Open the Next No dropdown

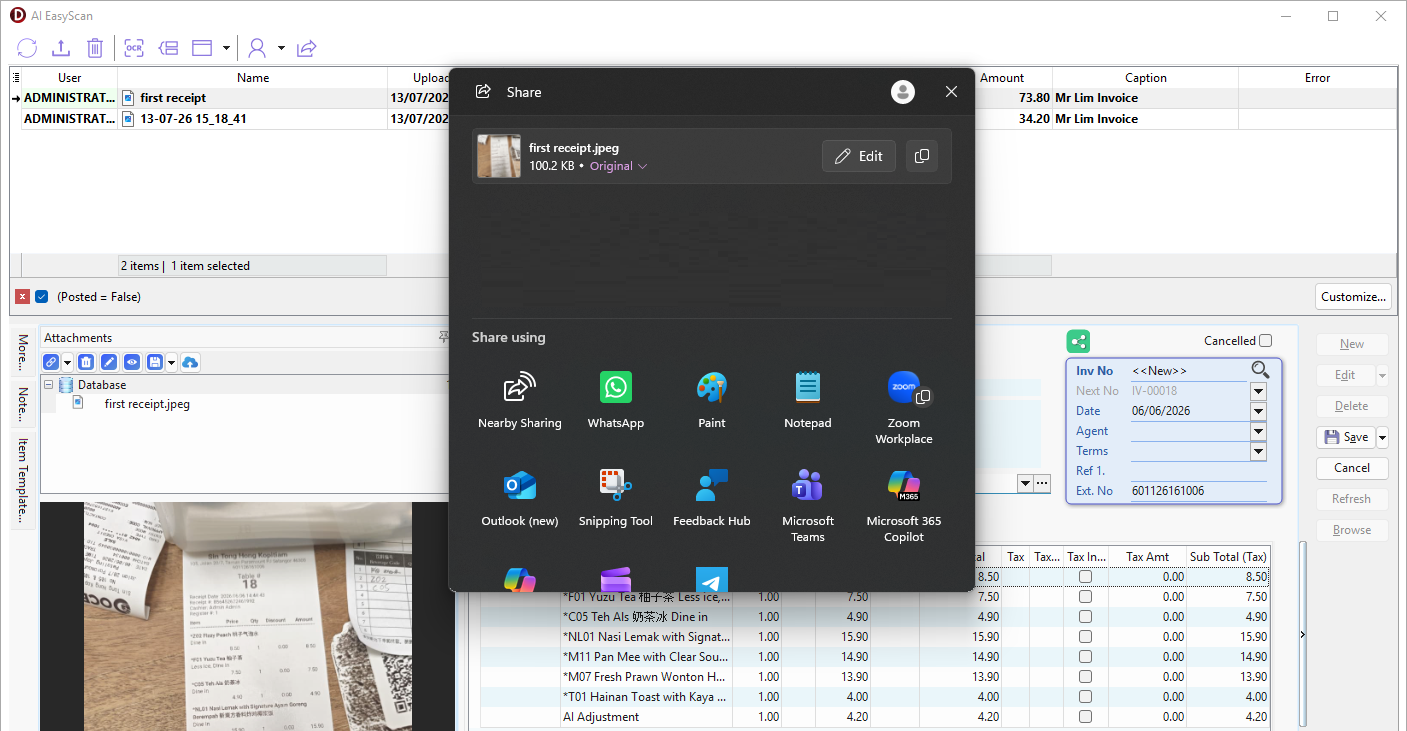tap(1258, 391)
